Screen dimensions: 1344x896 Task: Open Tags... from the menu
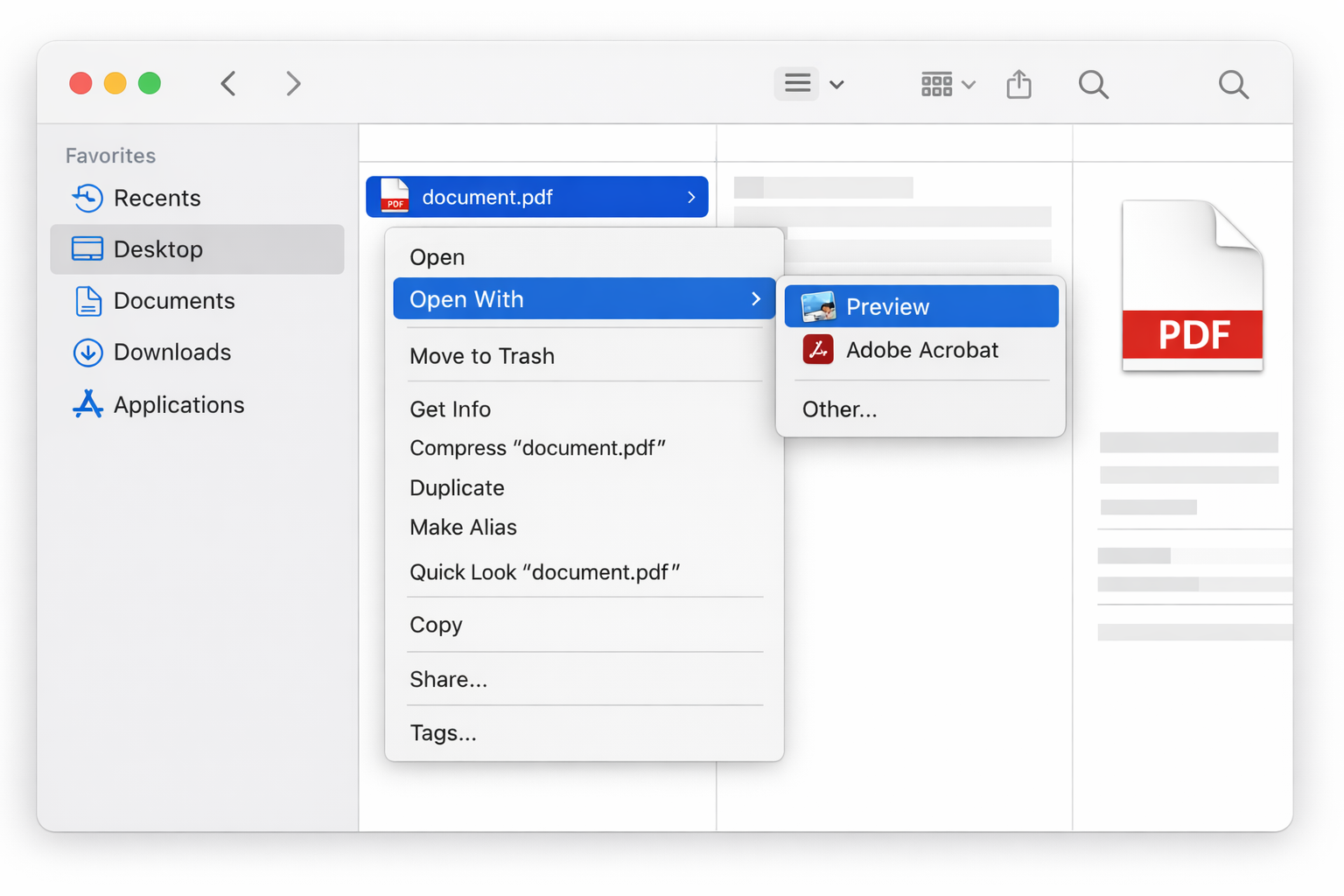584,732
